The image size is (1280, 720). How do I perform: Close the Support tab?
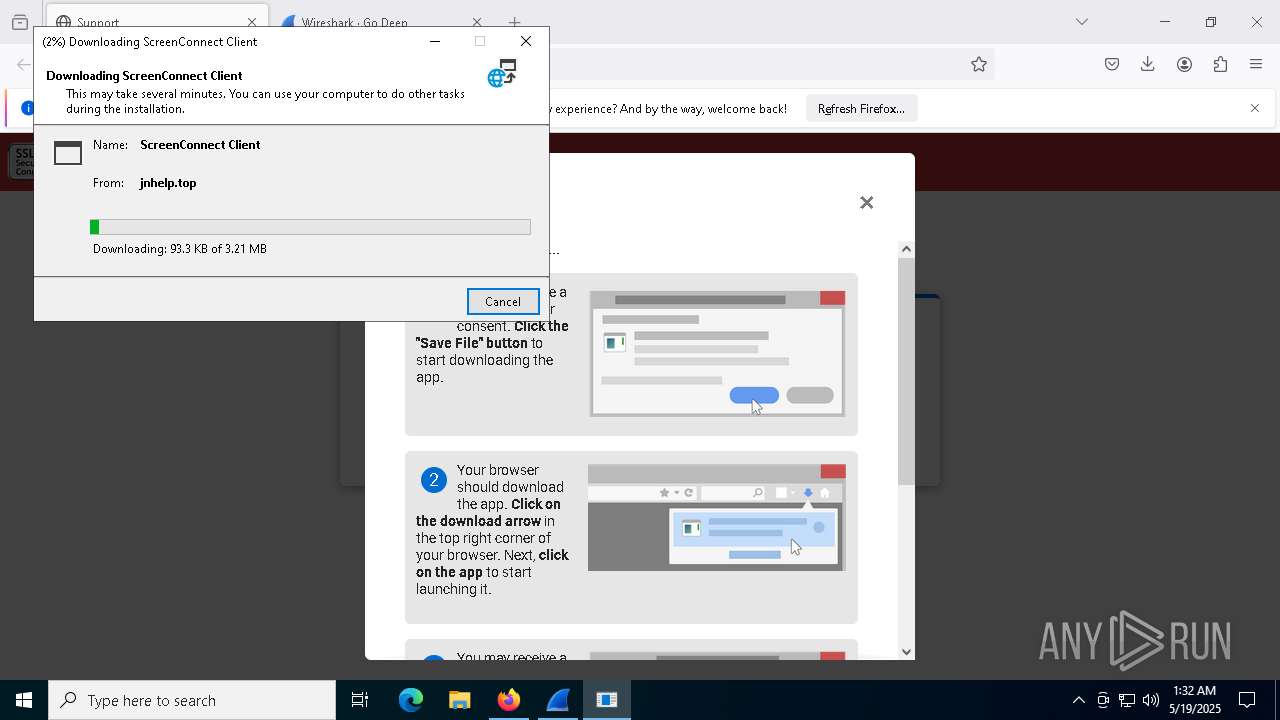coord(252,22)
